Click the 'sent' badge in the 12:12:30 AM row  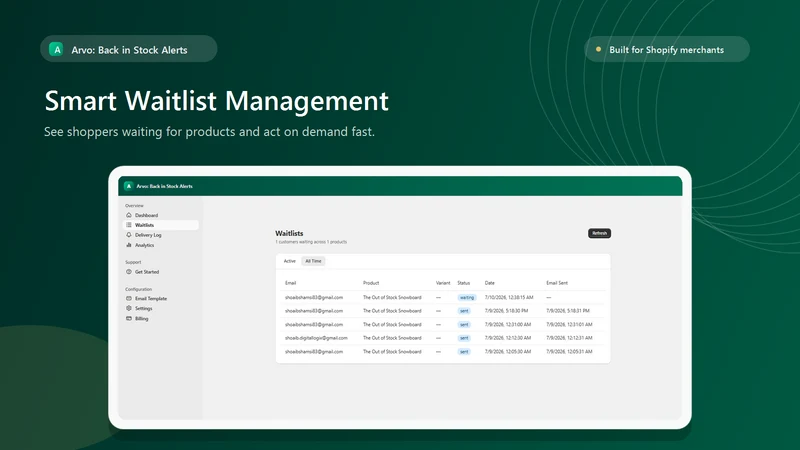coord(464,338)
